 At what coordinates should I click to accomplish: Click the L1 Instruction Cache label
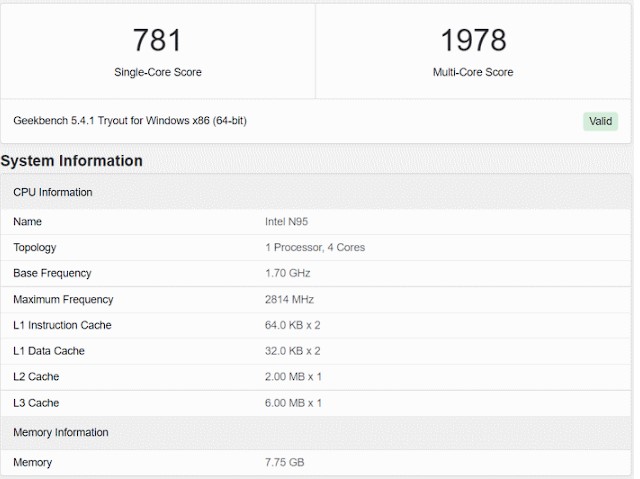[x=62, y=325]
